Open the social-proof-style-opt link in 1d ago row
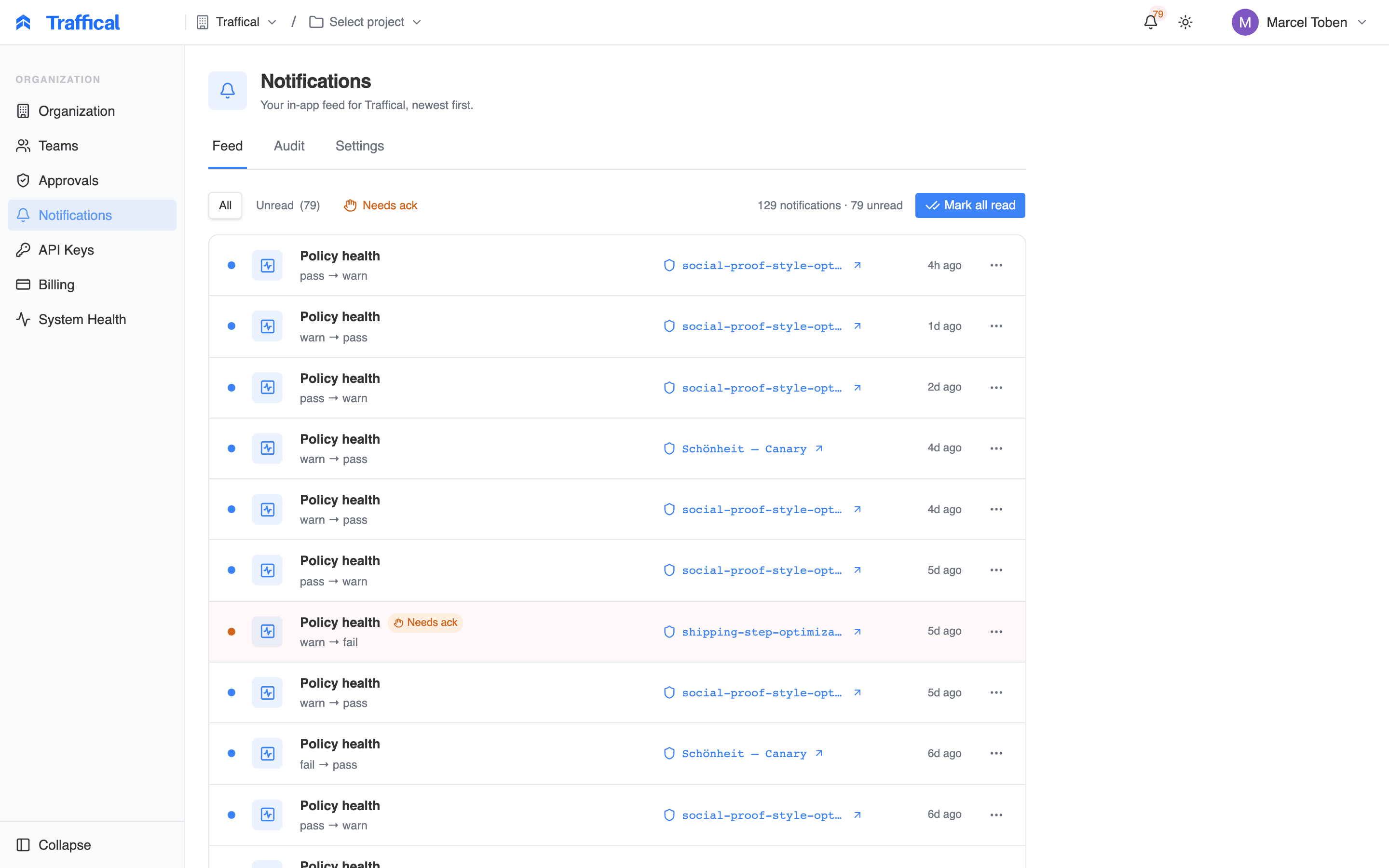The image size is (1389, 868). click(x=762, y=326)
